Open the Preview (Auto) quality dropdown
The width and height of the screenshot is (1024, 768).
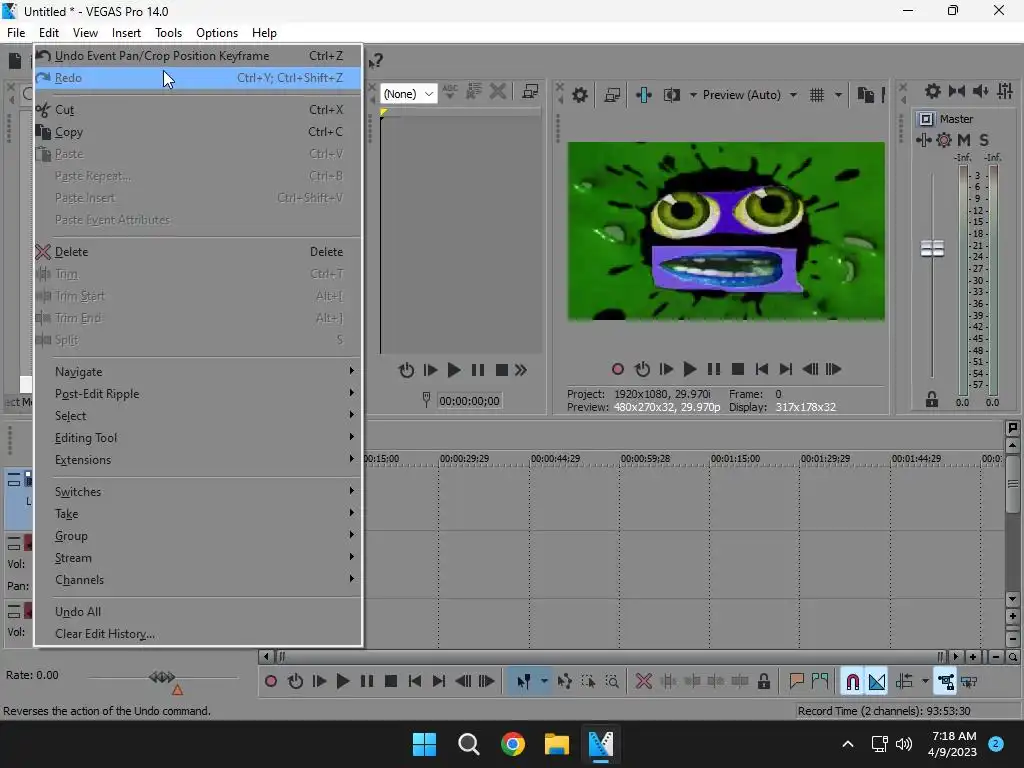tap(750, 95)
